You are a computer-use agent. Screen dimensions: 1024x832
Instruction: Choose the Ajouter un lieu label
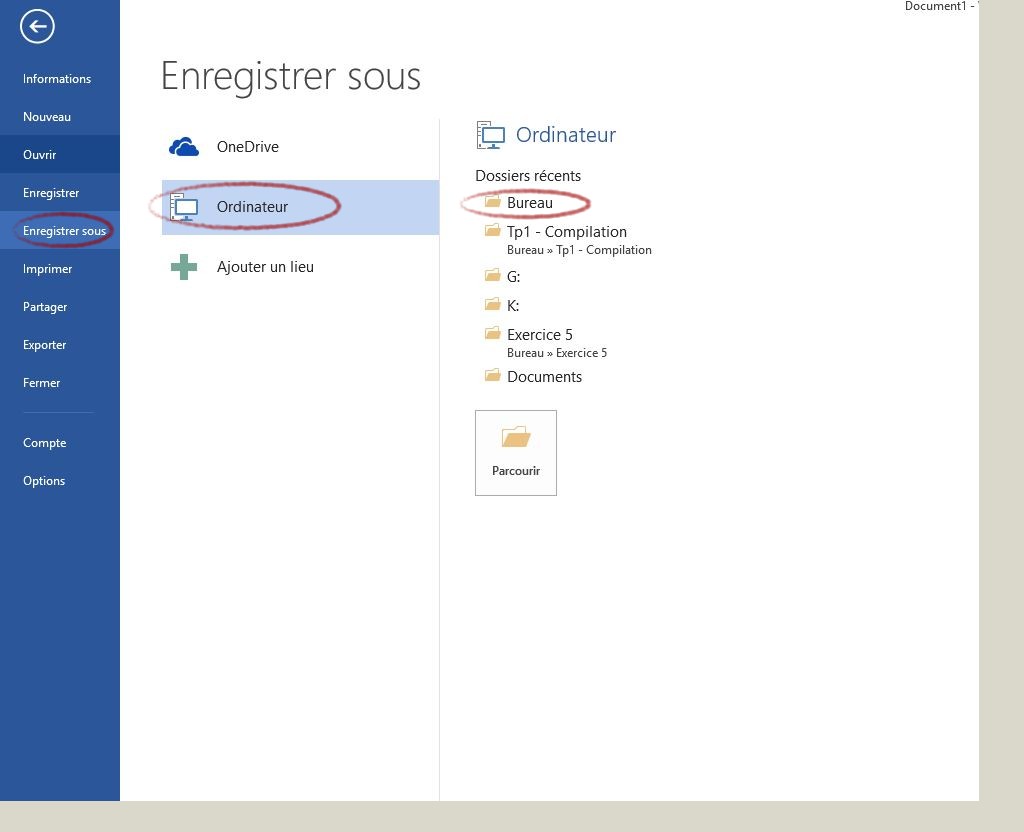pos(265,267)
